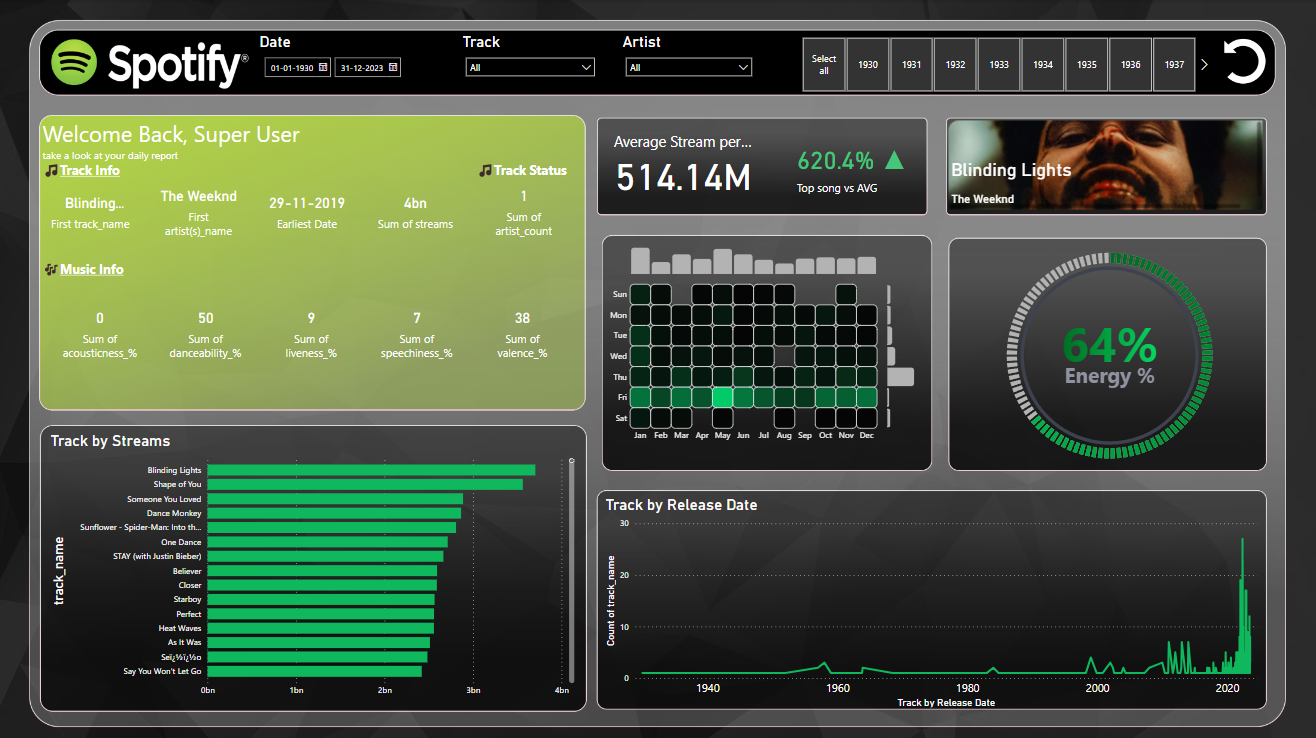Toggle the 1930 year slicer tile
The image size is (1316, 738).
[x=868, y=65]
